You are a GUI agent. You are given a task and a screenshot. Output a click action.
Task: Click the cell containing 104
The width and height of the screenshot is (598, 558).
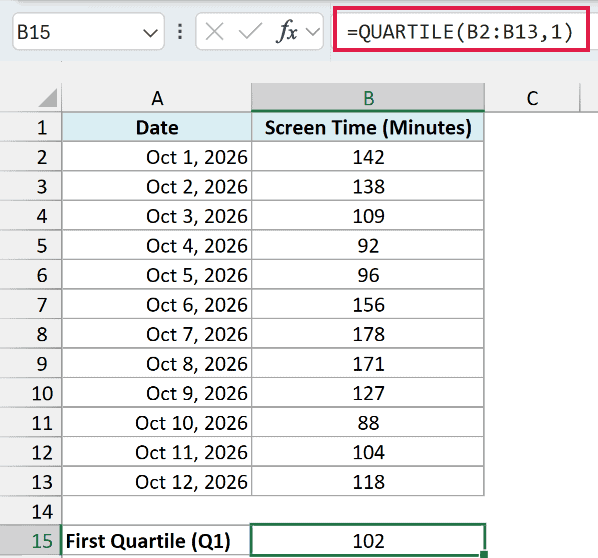click(368, 452)
